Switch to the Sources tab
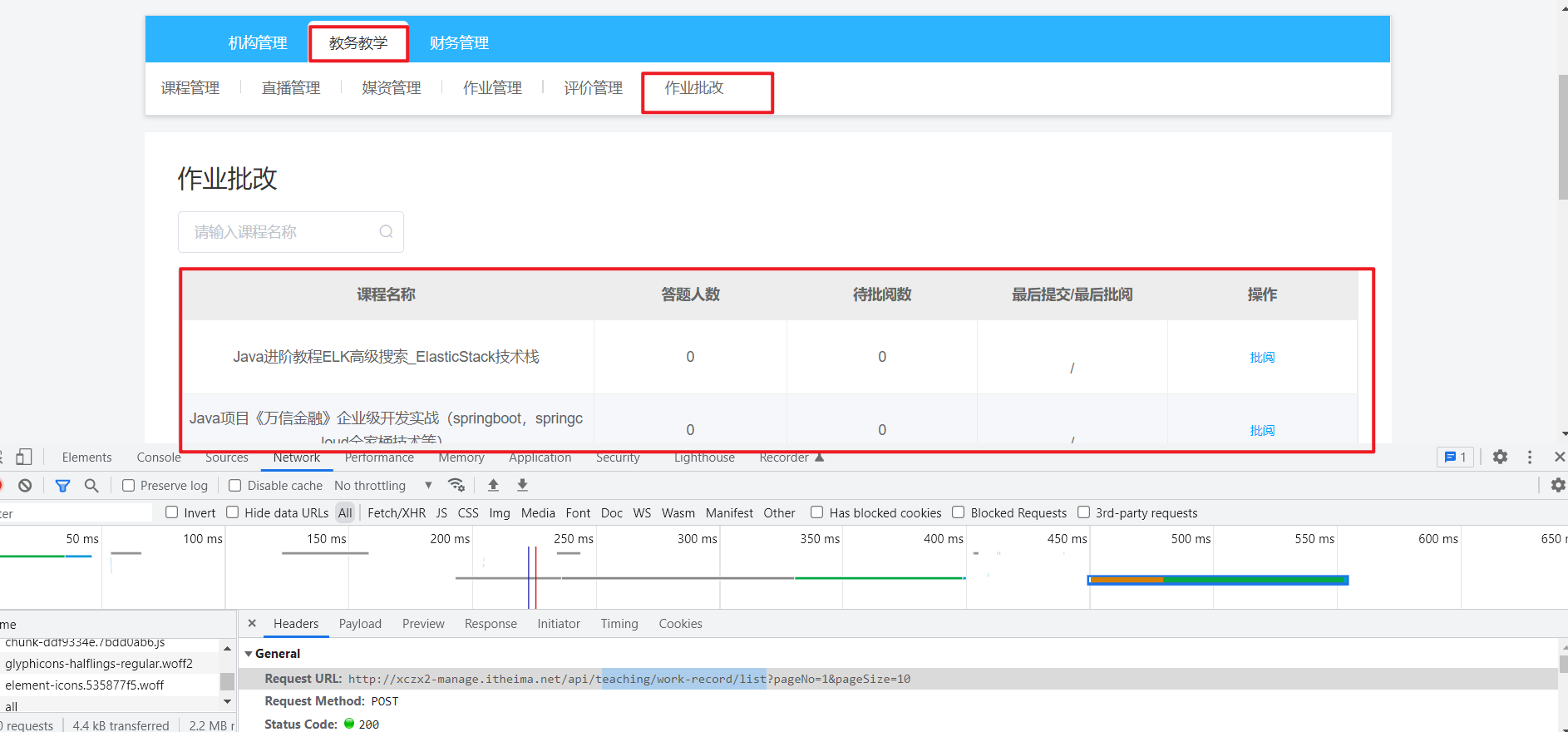This screenshot has height=732, width=1568. point(227,457)
